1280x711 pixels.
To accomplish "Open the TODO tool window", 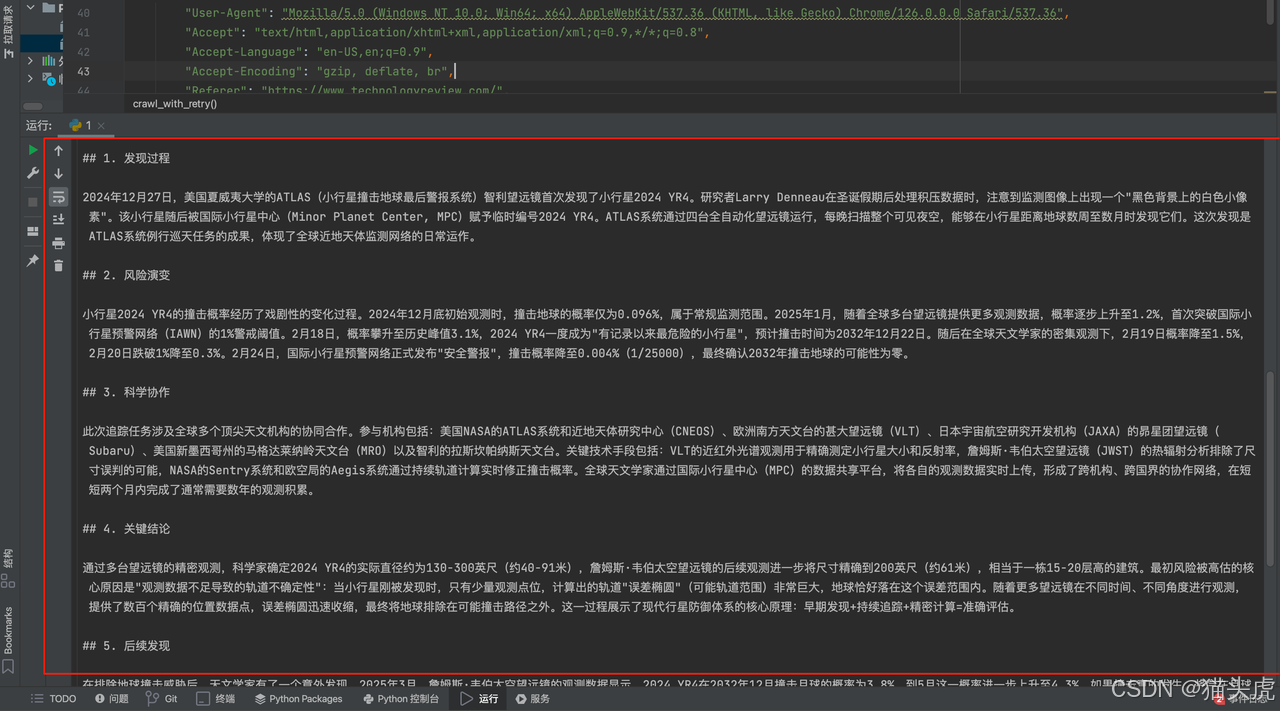I will click(54, 699).
